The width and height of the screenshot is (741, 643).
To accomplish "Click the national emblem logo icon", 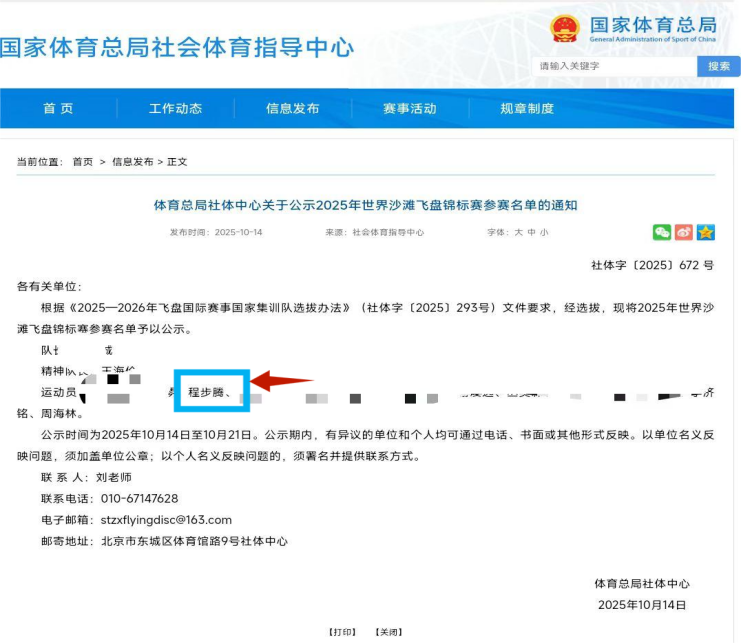I will (564, 27).
